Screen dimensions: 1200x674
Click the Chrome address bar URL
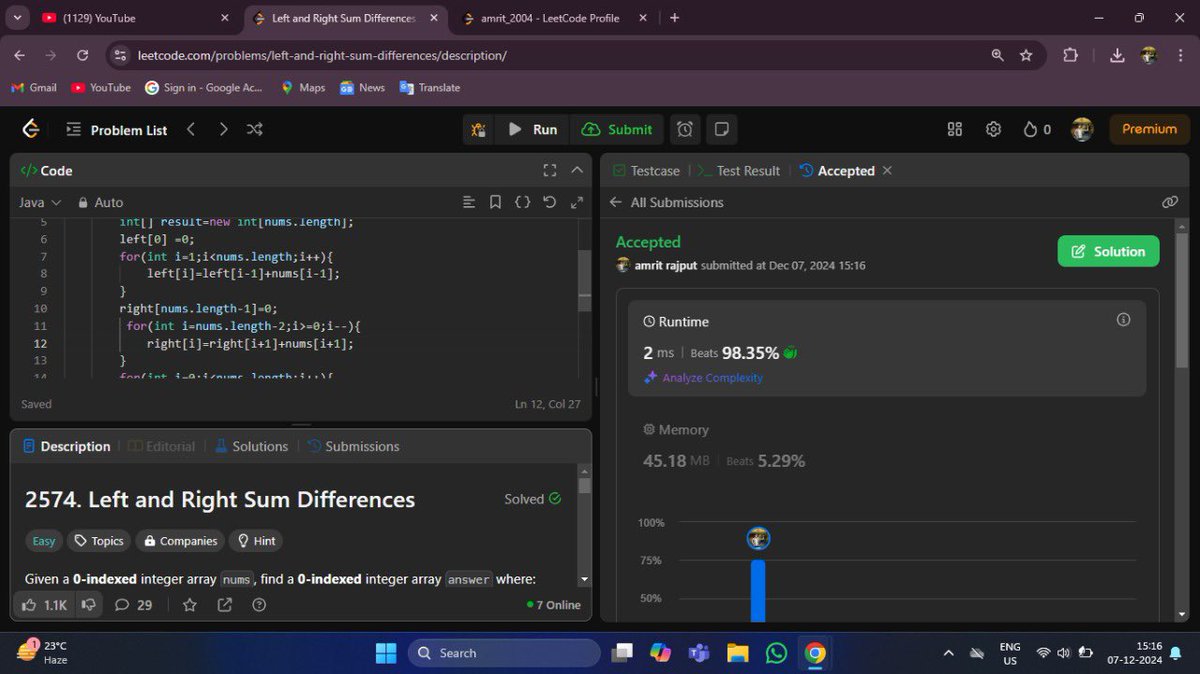pyautogui.click(x=321, y=55)
